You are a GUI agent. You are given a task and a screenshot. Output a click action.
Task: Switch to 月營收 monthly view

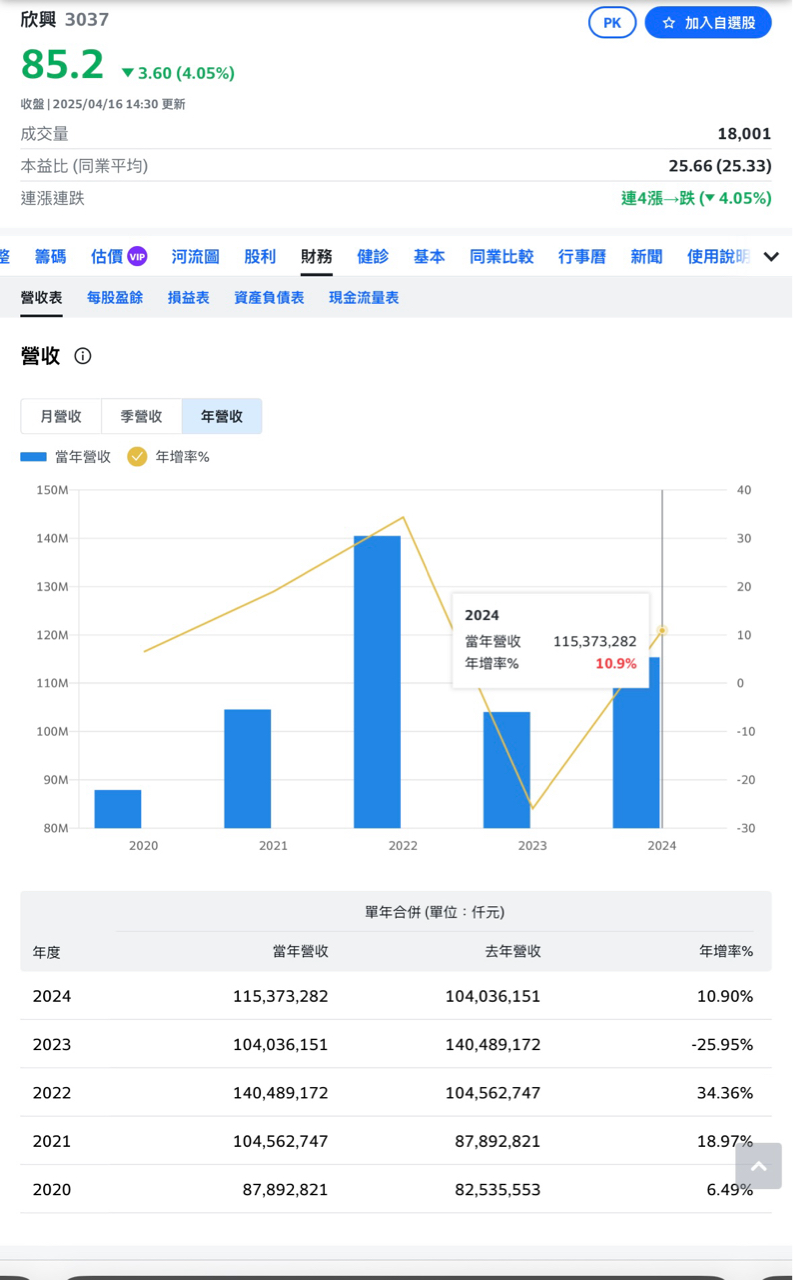pyautogui.click(x=61, y=416)
